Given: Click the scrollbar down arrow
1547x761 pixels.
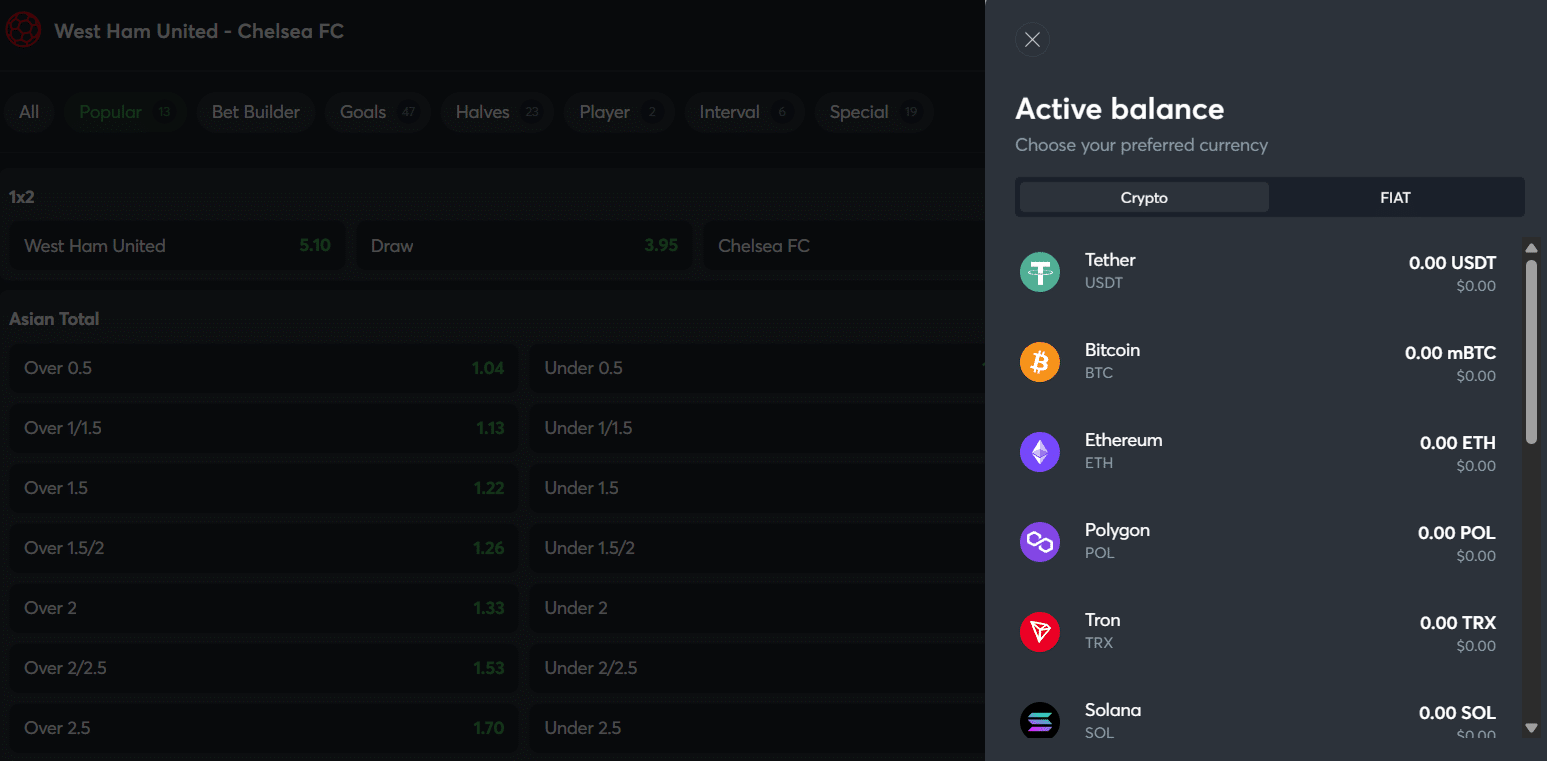Looking at the screenshot, I should (x=1531, y=727).
